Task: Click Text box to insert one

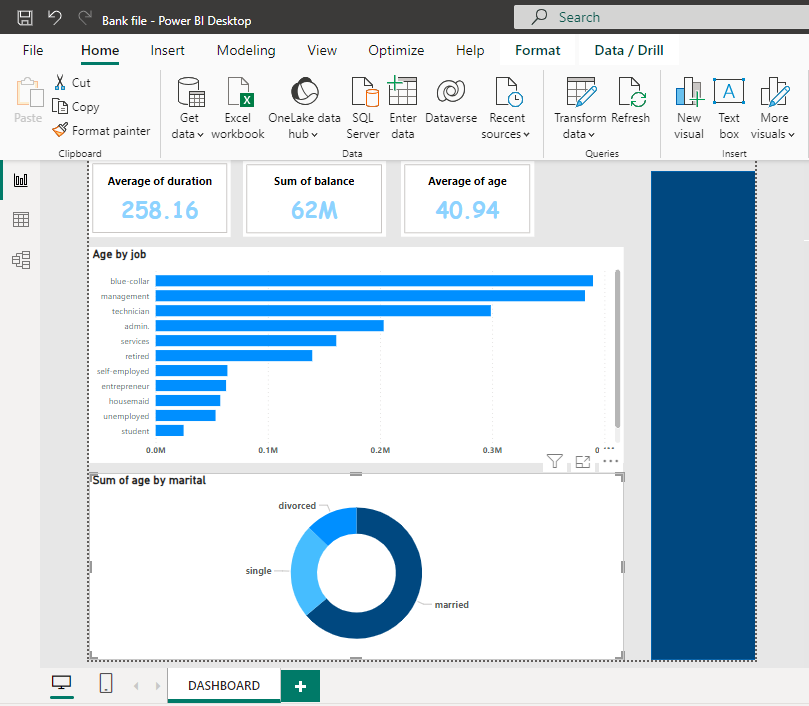Action: click(729, 105)
